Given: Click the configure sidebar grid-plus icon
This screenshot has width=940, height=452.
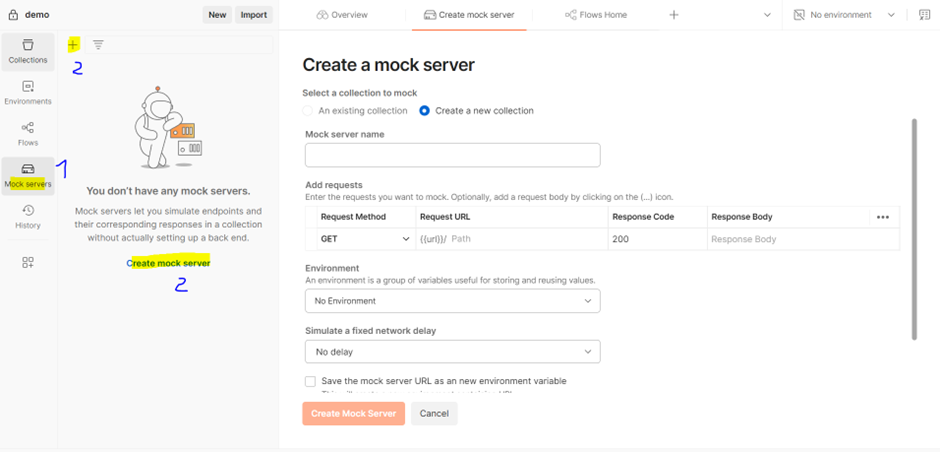Looking at the screenshot, I should click(28, 262).
